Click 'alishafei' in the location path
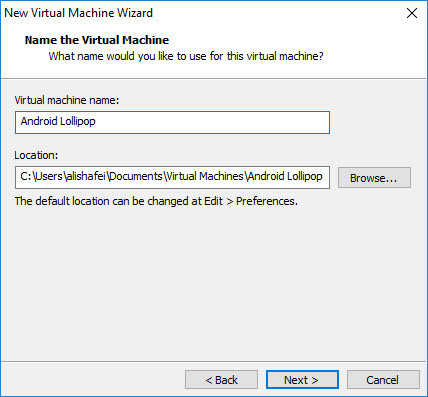The height and width of the screenshot is (397, 428). click(86, 176)
